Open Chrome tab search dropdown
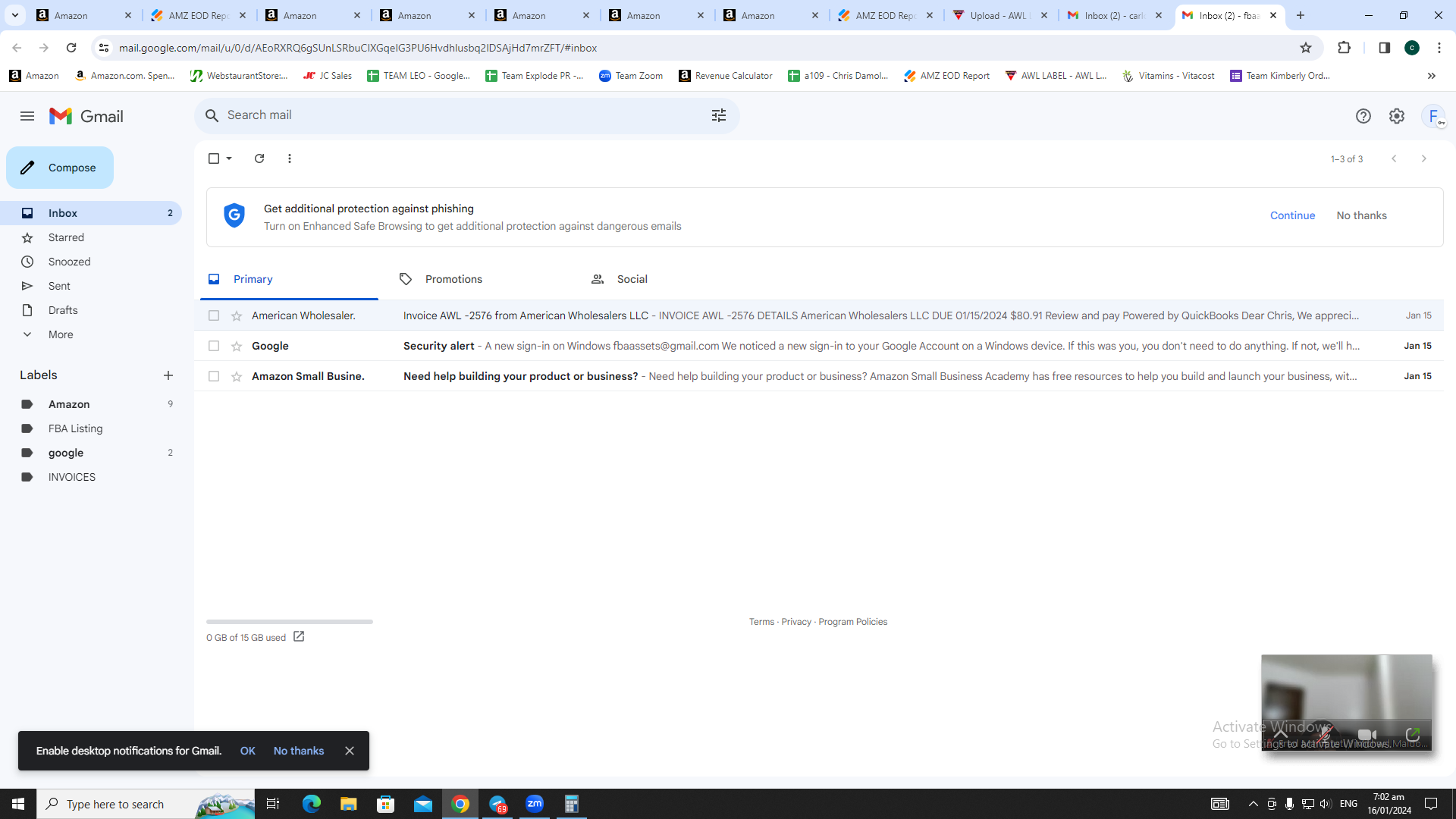This screenshot has height=819, width=1456. click(x=15, y=15)
